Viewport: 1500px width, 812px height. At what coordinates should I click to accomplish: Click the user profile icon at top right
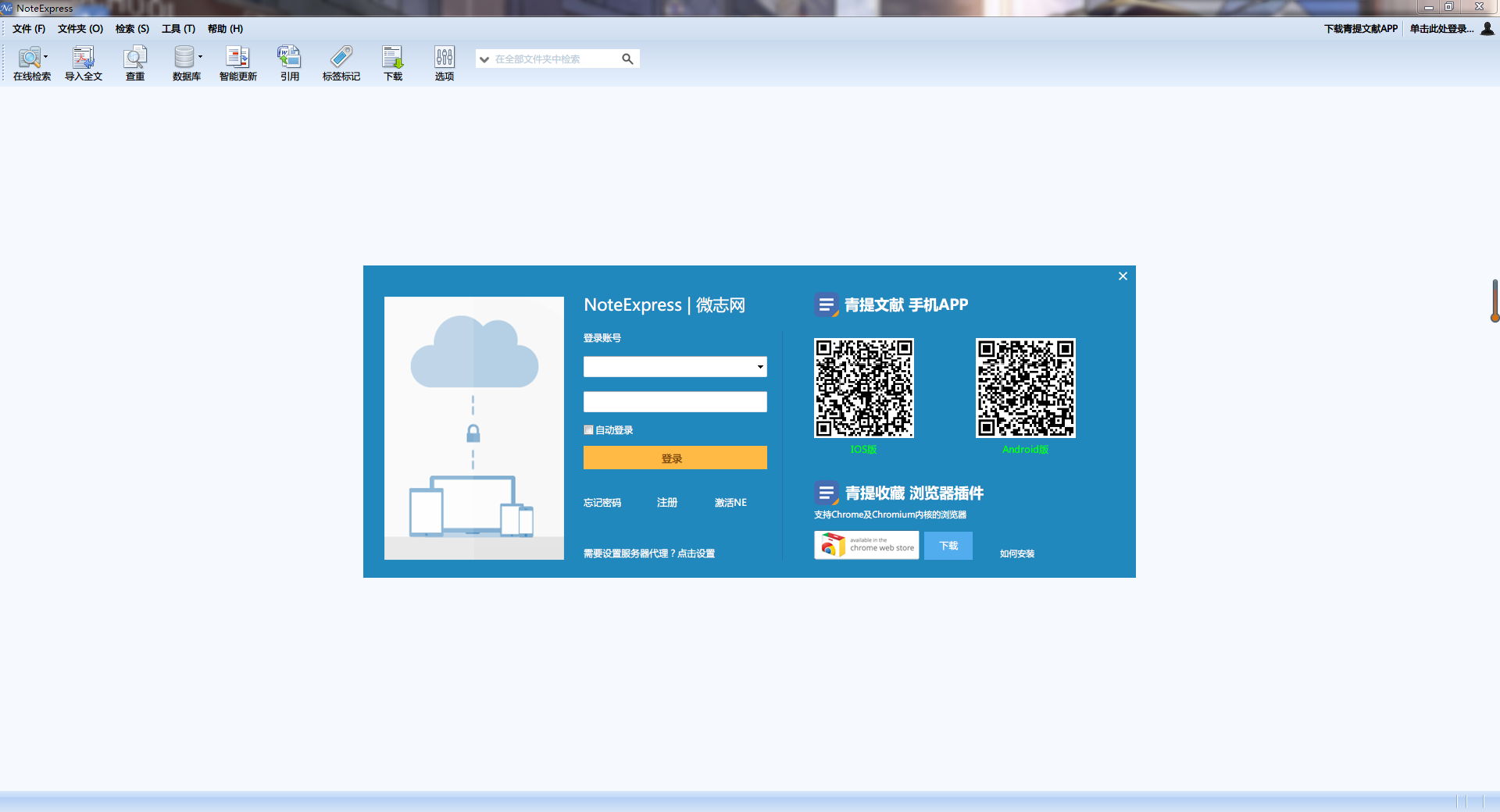1487,29
